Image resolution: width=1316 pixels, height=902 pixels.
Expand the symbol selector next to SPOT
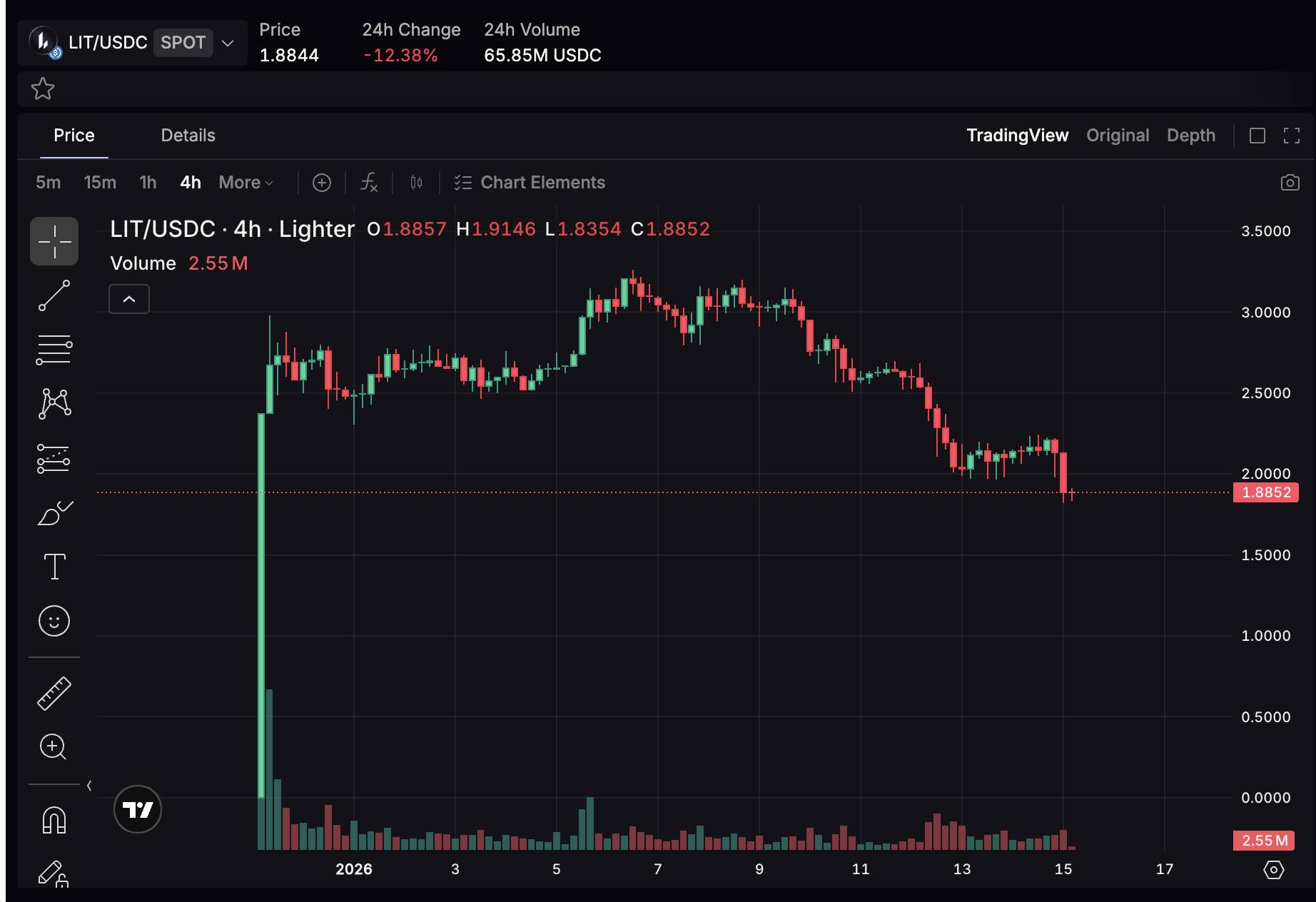coord(227,43)
